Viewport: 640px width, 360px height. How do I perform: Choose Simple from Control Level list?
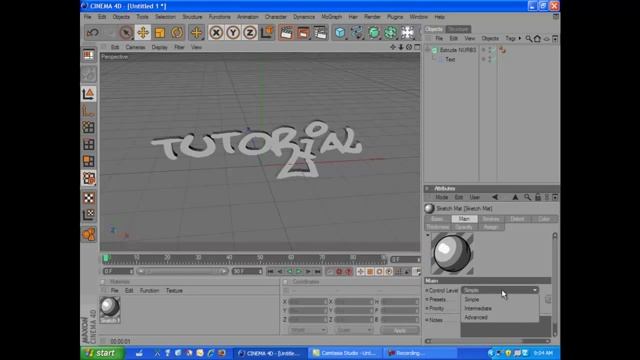tap(472, 300)
